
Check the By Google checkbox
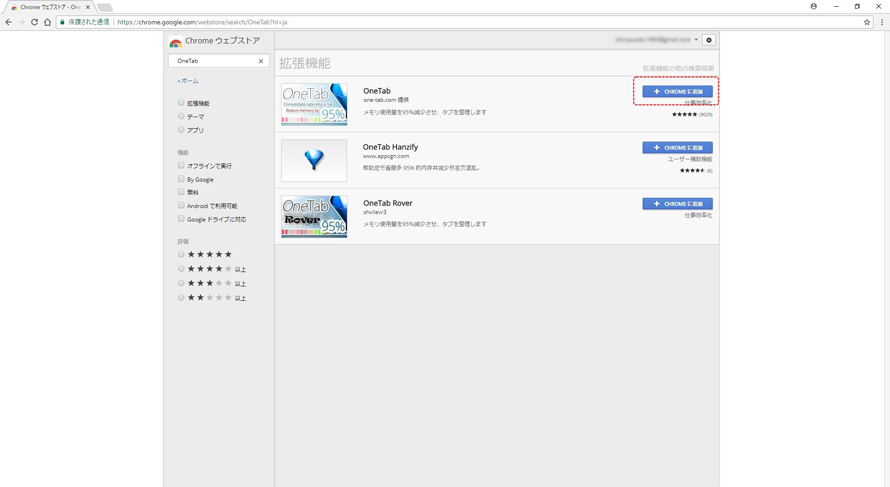(x=181, y=179)
